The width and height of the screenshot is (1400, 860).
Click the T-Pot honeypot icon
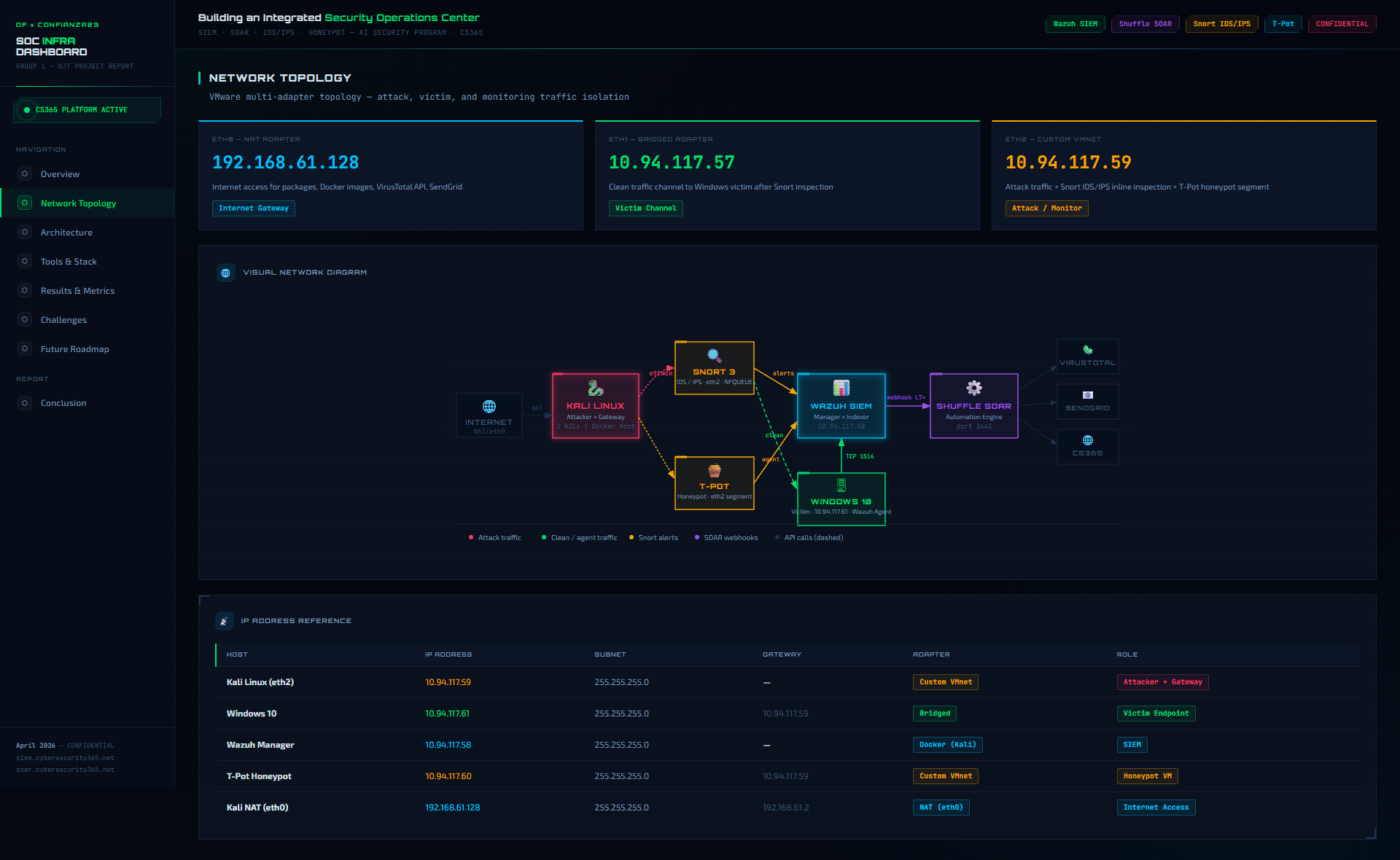715,470
